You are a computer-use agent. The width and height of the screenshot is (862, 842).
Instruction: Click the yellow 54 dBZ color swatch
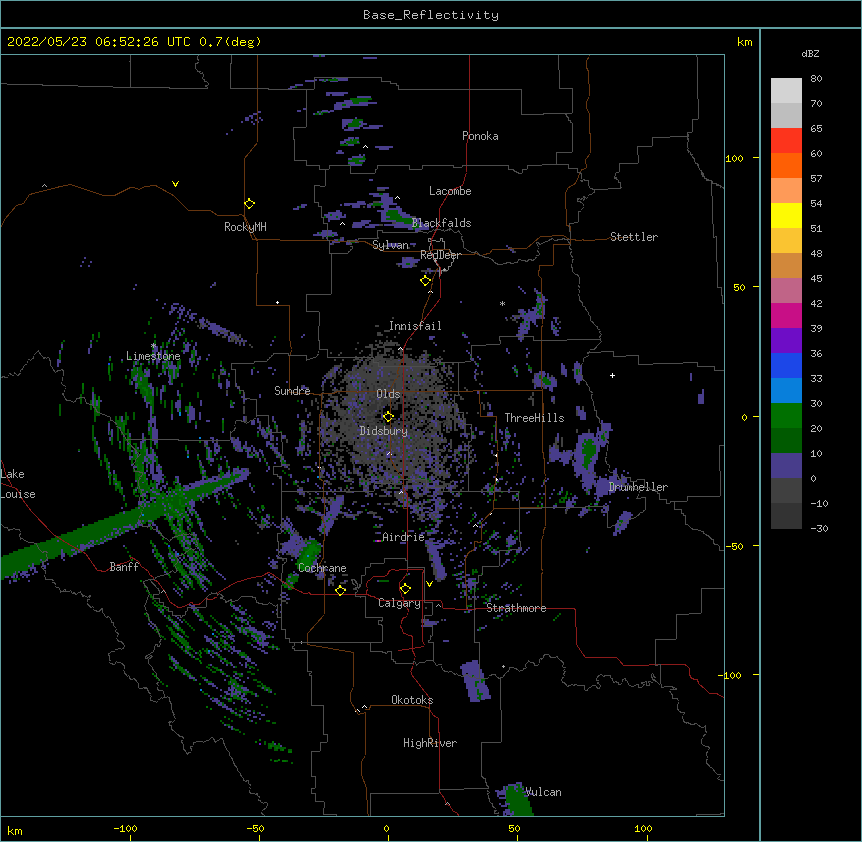tap(786, 215)
